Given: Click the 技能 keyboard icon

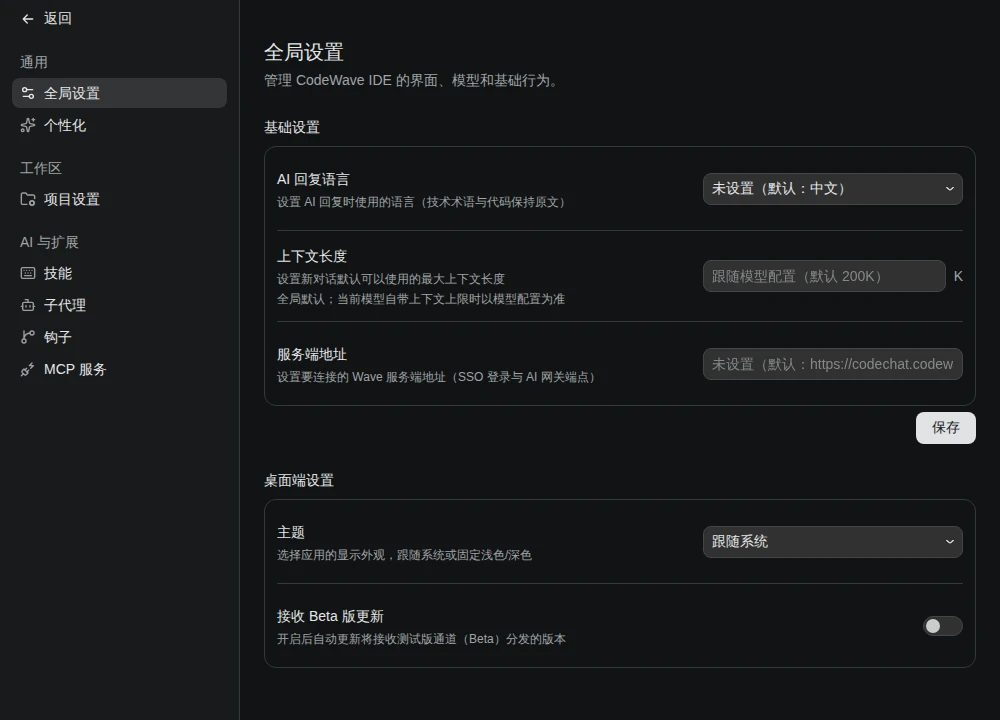Looking at the screenshot, I should (x=27, y=274).
